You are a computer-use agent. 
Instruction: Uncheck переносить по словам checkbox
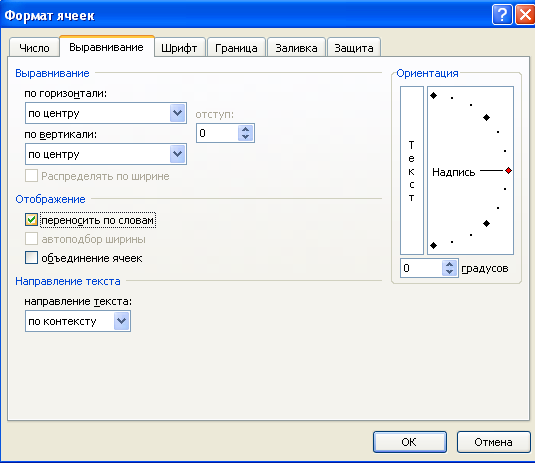point(31,220)
